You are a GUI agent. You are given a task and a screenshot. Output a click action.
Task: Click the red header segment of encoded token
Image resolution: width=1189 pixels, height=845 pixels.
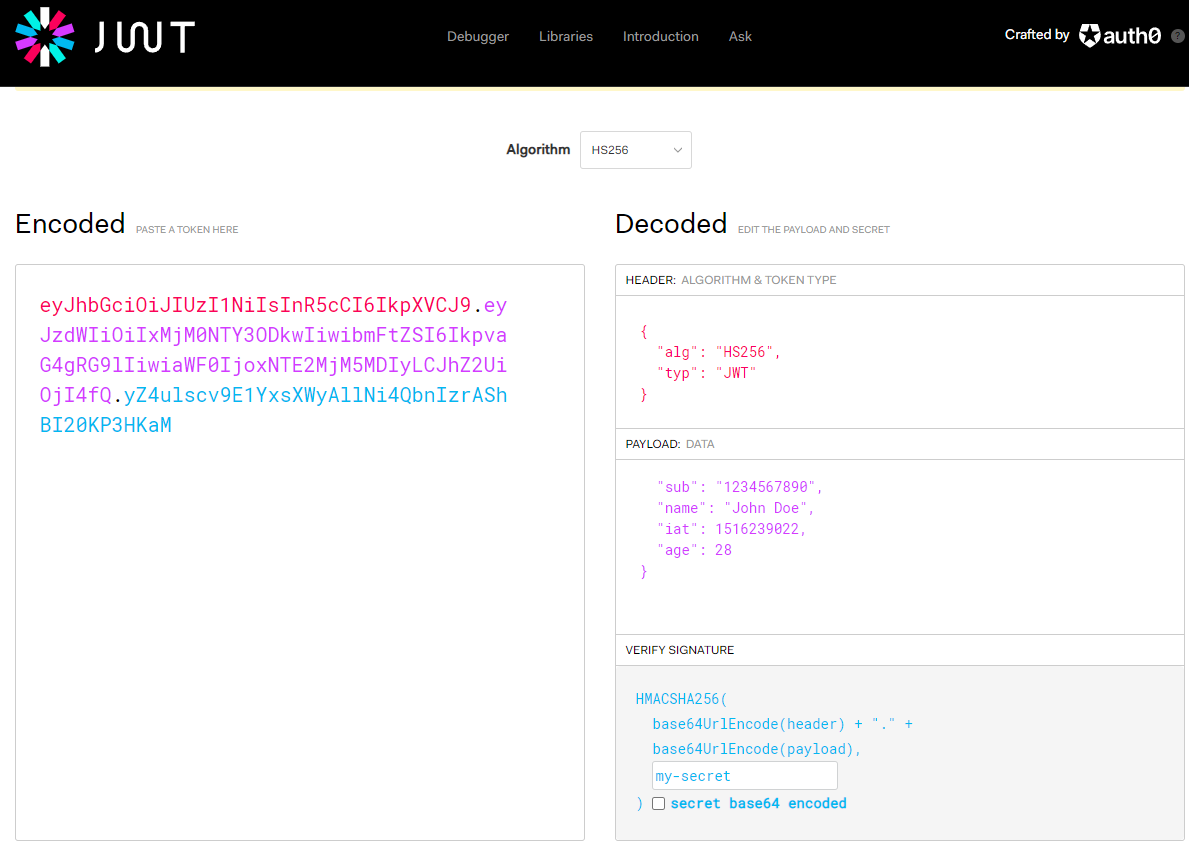[x=256, y=305]
